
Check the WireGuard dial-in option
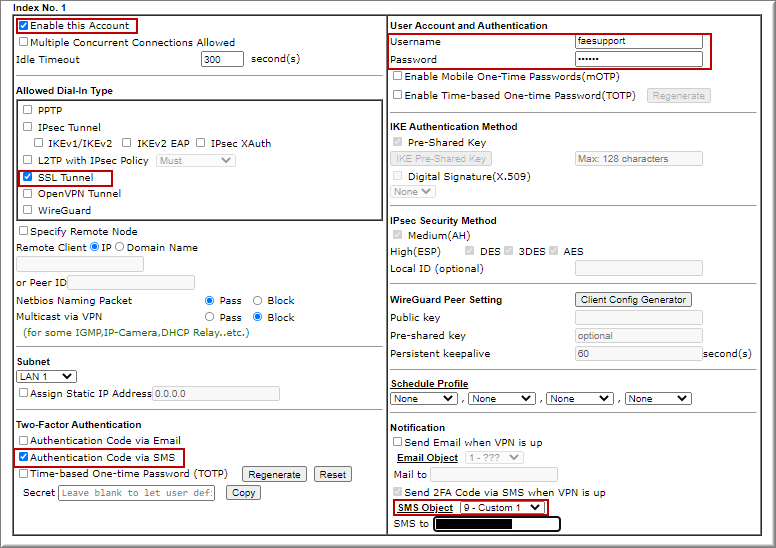[28, 209]
